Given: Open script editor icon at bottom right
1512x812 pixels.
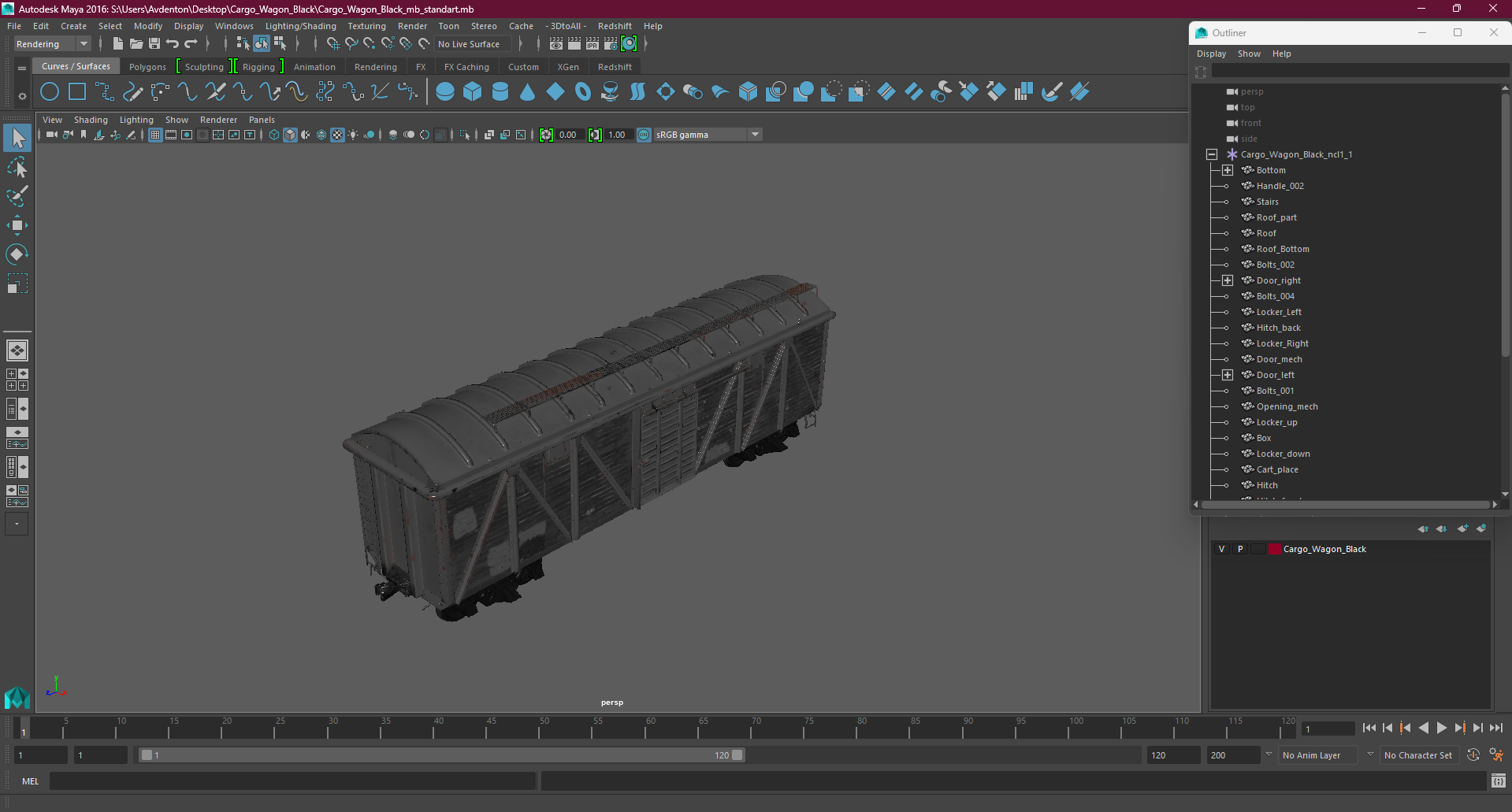Looking at the screenshot, I should click(x=1499, y=781).
